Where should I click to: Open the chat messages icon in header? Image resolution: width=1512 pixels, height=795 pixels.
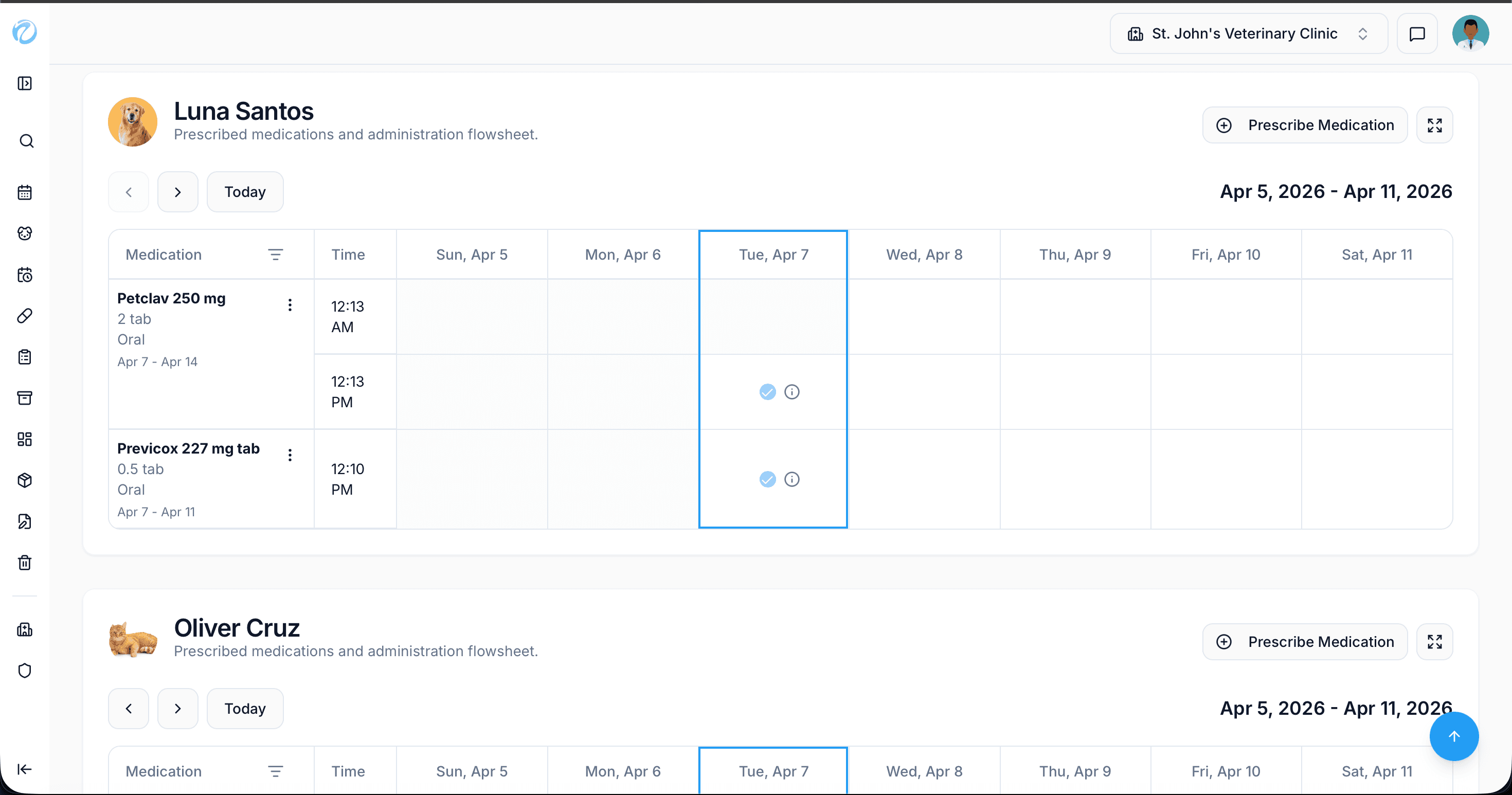click(x=1417, y=33)
